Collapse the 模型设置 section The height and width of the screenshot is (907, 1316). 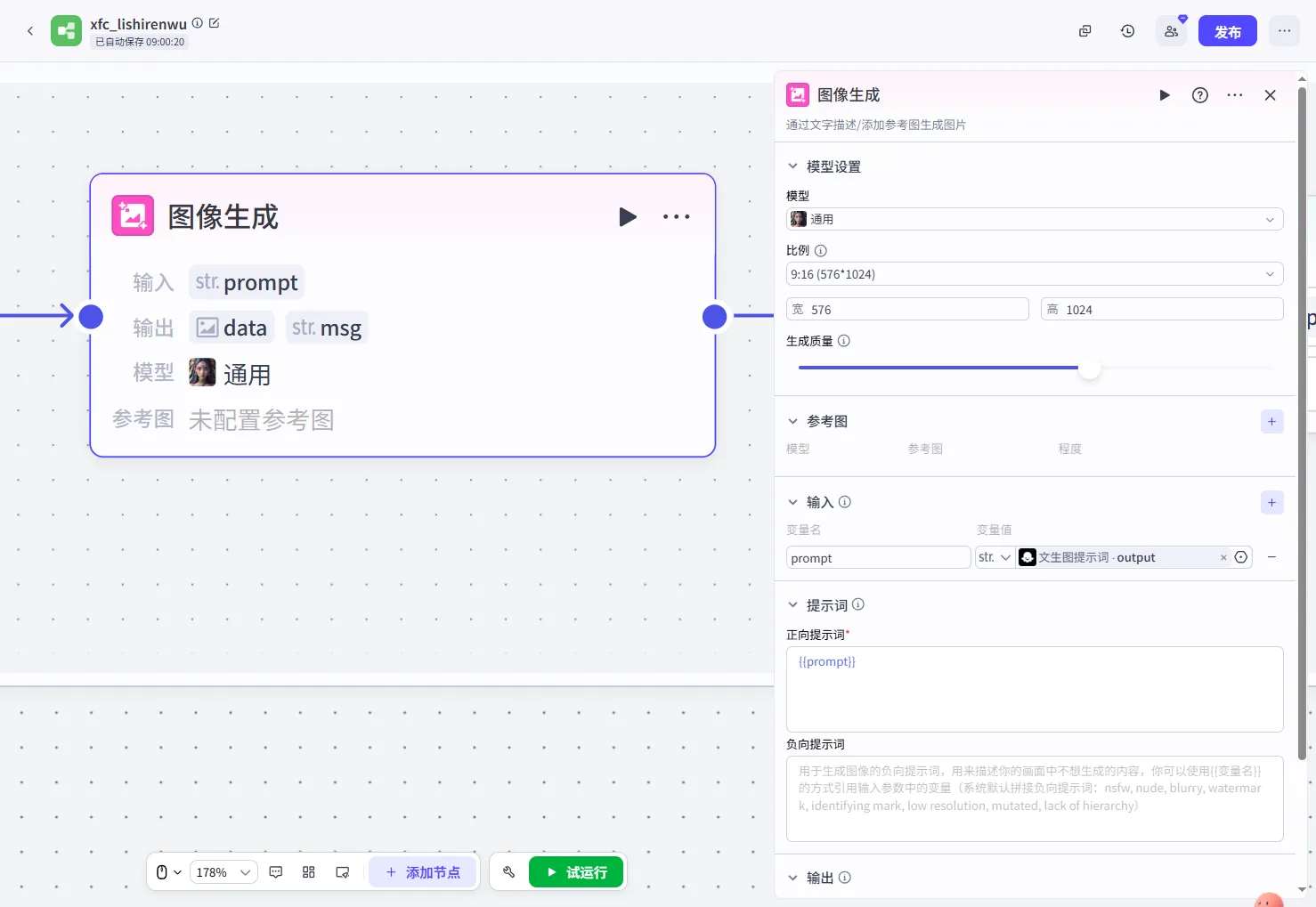tap(792, 166)
